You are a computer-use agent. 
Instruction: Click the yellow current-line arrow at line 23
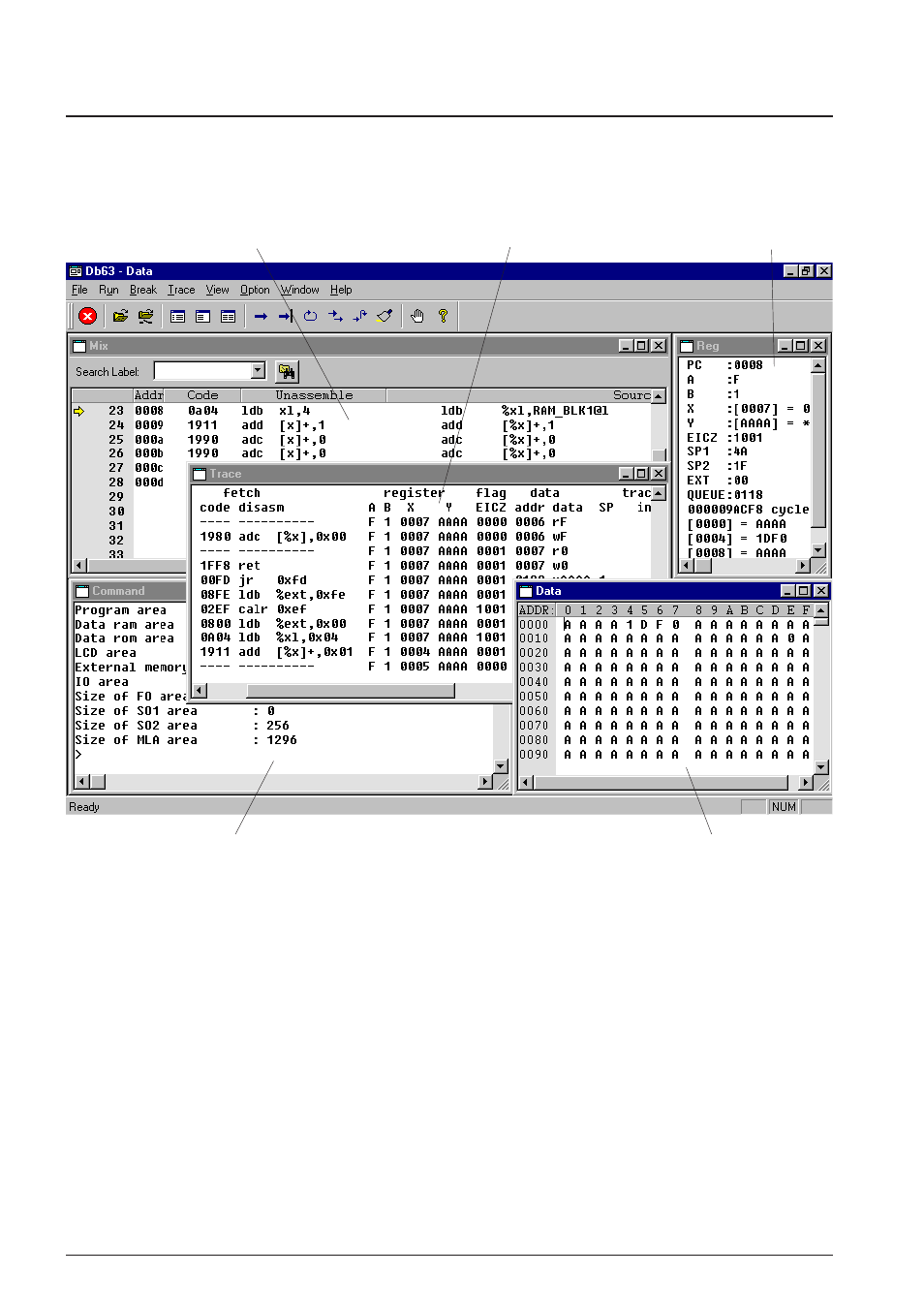point(78,411)
